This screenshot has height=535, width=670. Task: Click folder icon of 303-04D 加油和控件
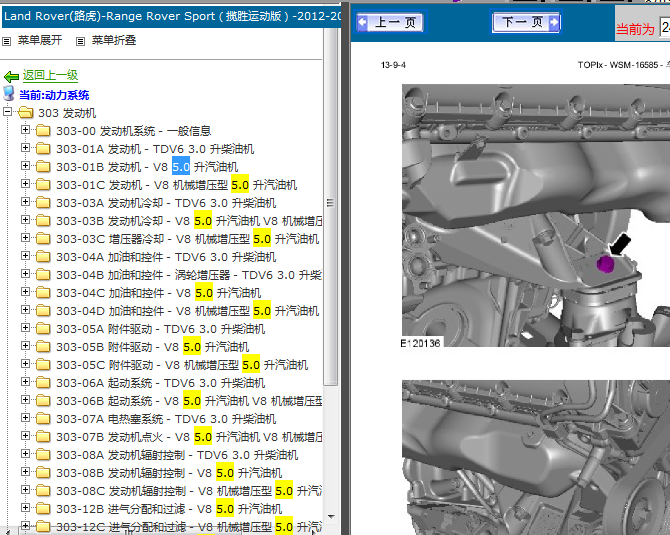click(x=43, y=310)
